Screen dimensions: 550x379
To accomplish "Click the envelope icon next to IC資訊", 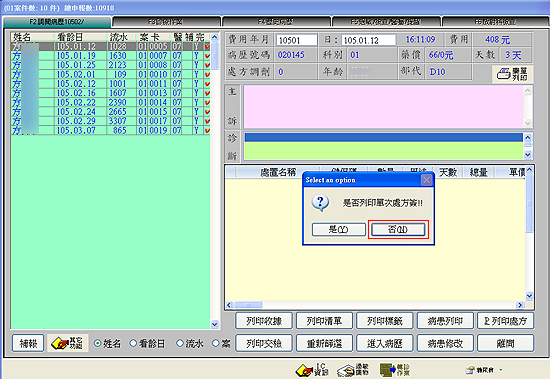I will point(353,370).
